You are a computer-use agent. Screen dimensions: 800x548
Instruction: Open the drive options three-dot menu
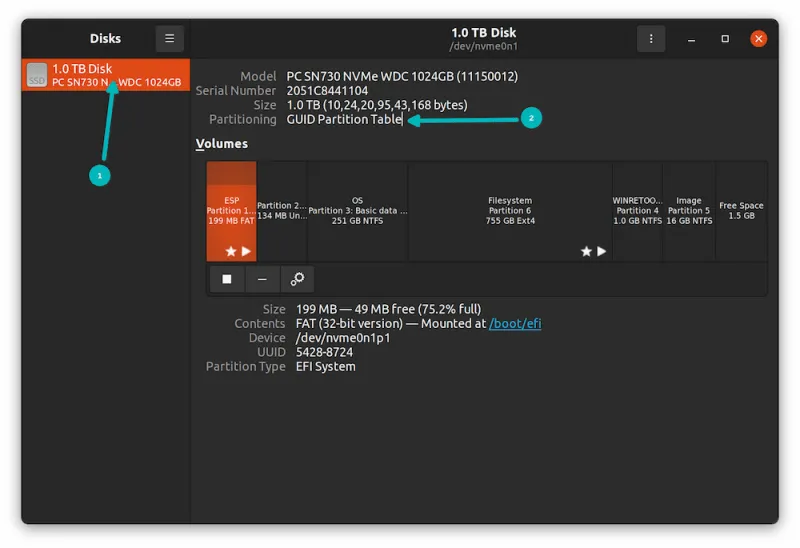pos(651,39)
